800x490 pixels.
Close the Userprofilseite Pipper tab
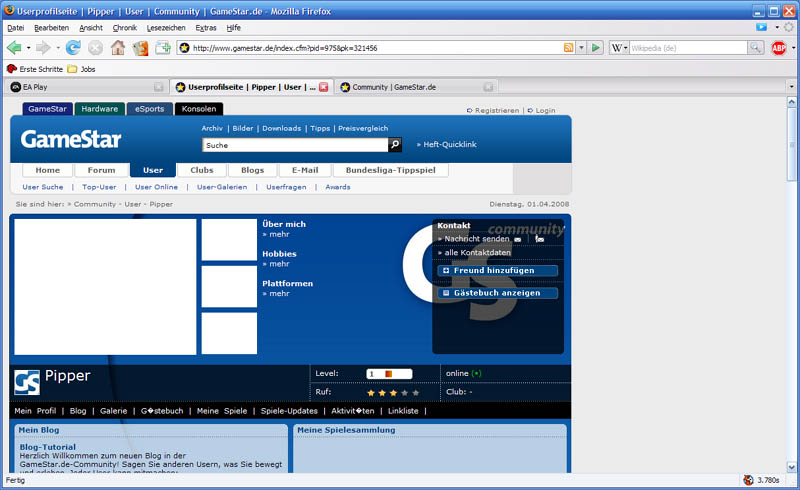pyautogui.click(x=323, y=87)
